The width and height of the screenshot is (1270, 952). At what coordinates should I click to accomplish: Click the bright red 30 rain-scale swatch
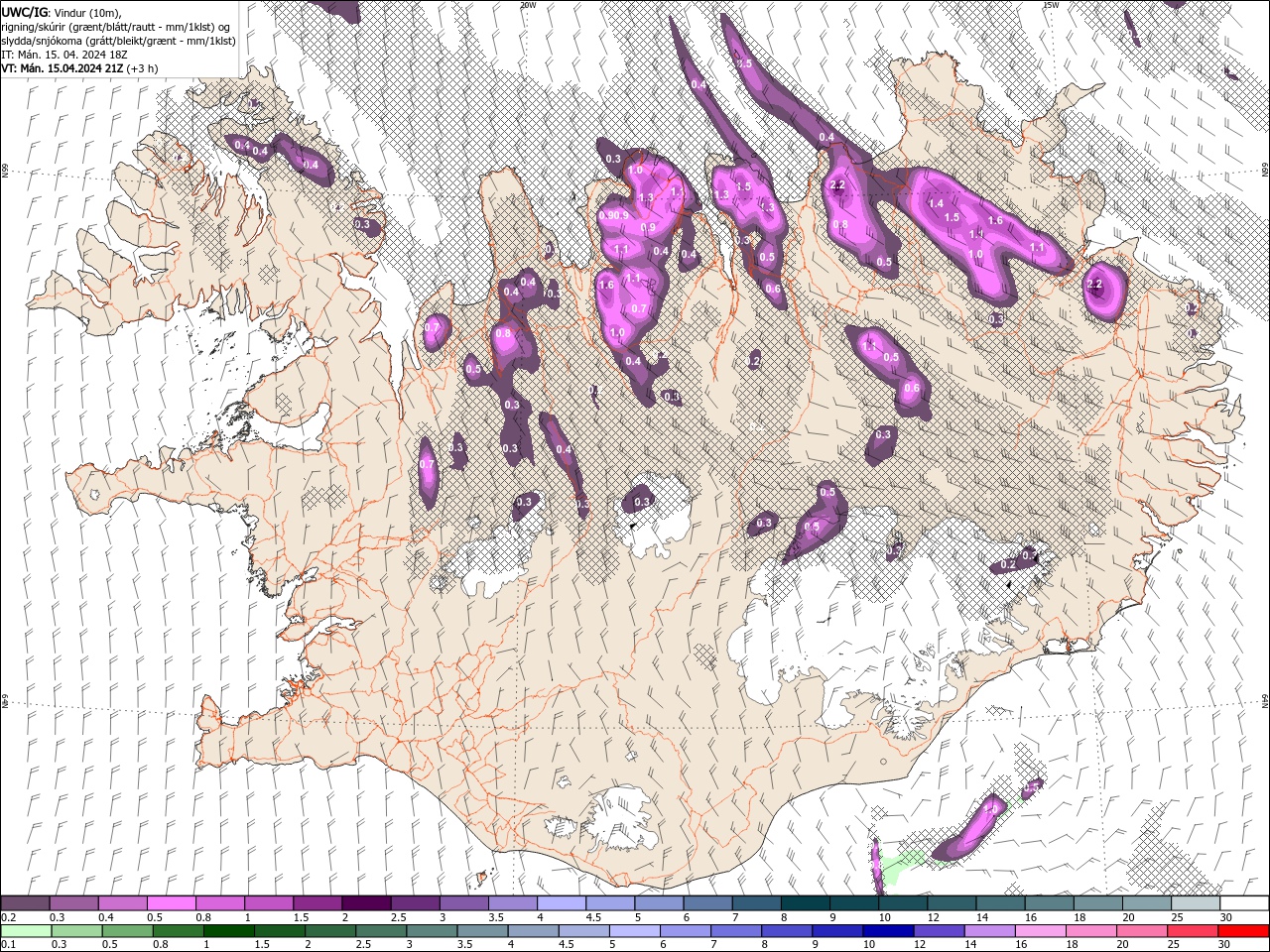1243,931
